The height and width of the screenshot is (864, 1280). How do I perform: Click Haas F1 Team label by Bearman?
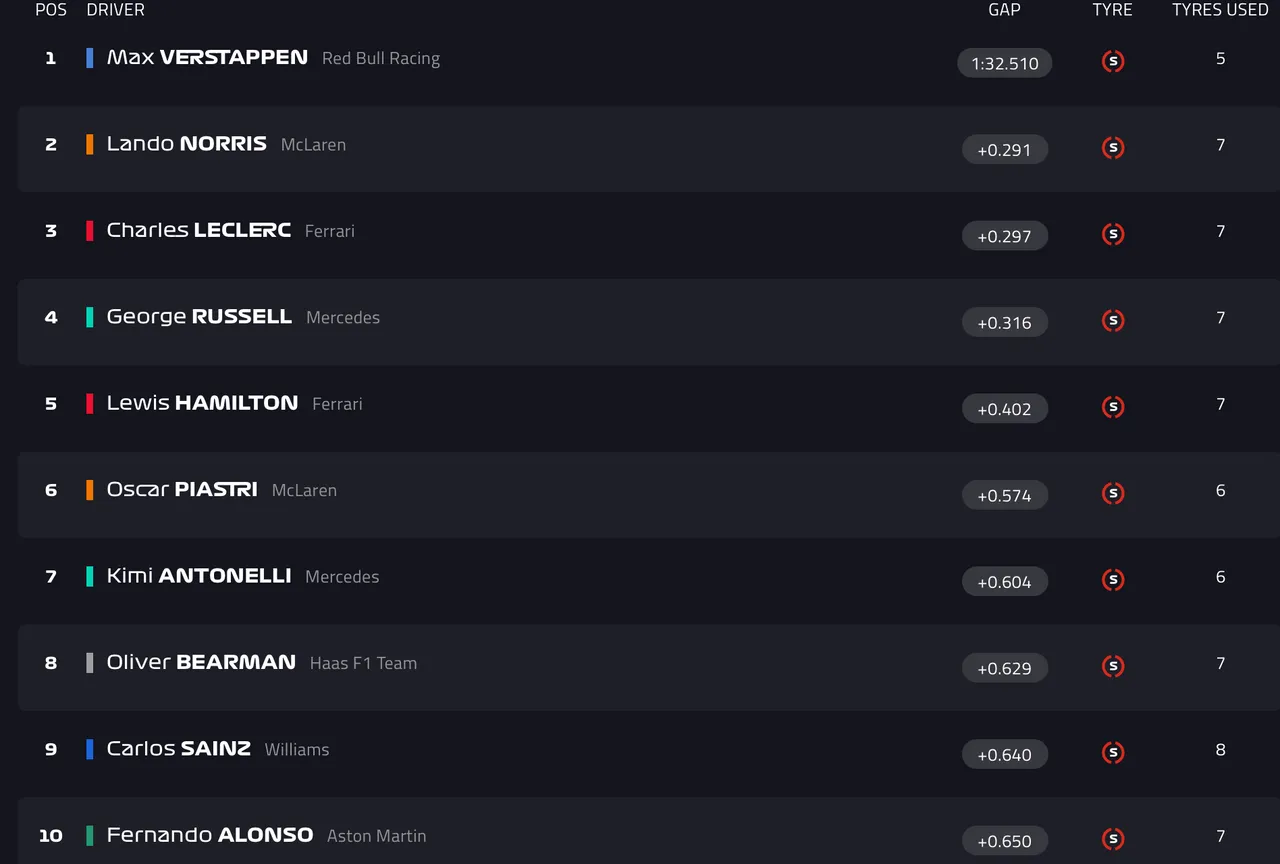pos(363,663)
